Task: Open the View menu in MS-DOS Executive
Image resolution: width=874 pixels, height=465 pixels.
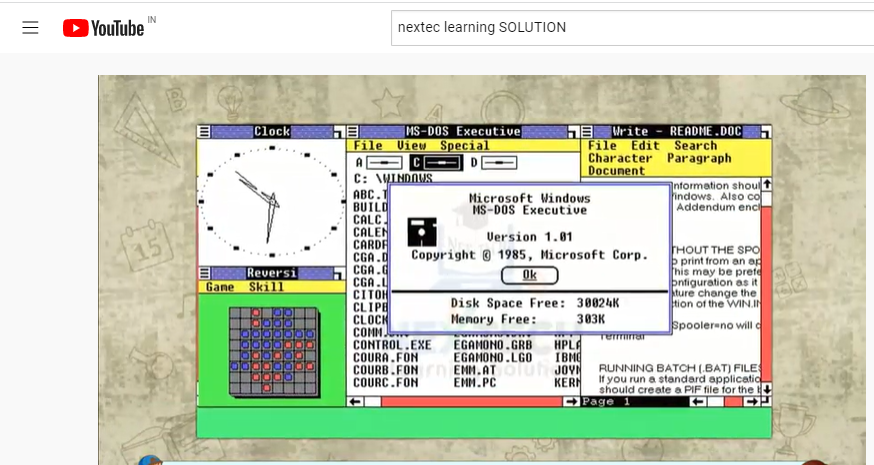Action: (x=411, y=146)
